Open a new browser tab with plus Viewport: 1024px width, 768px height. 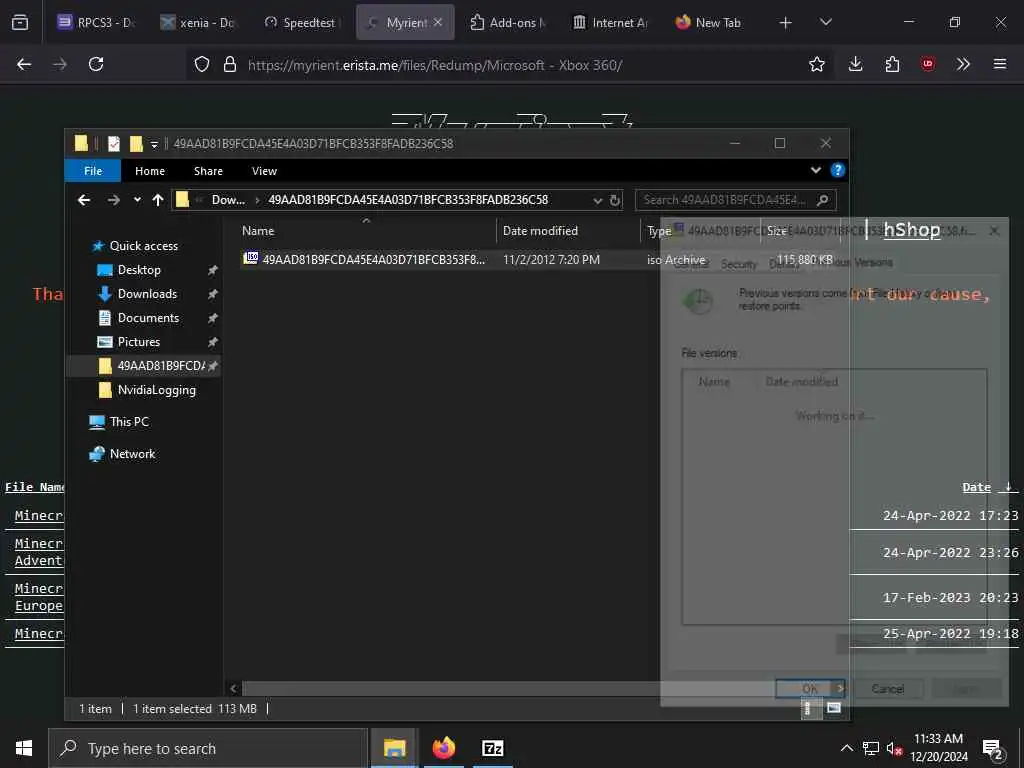pyautogui.click(x=785, y=23)
